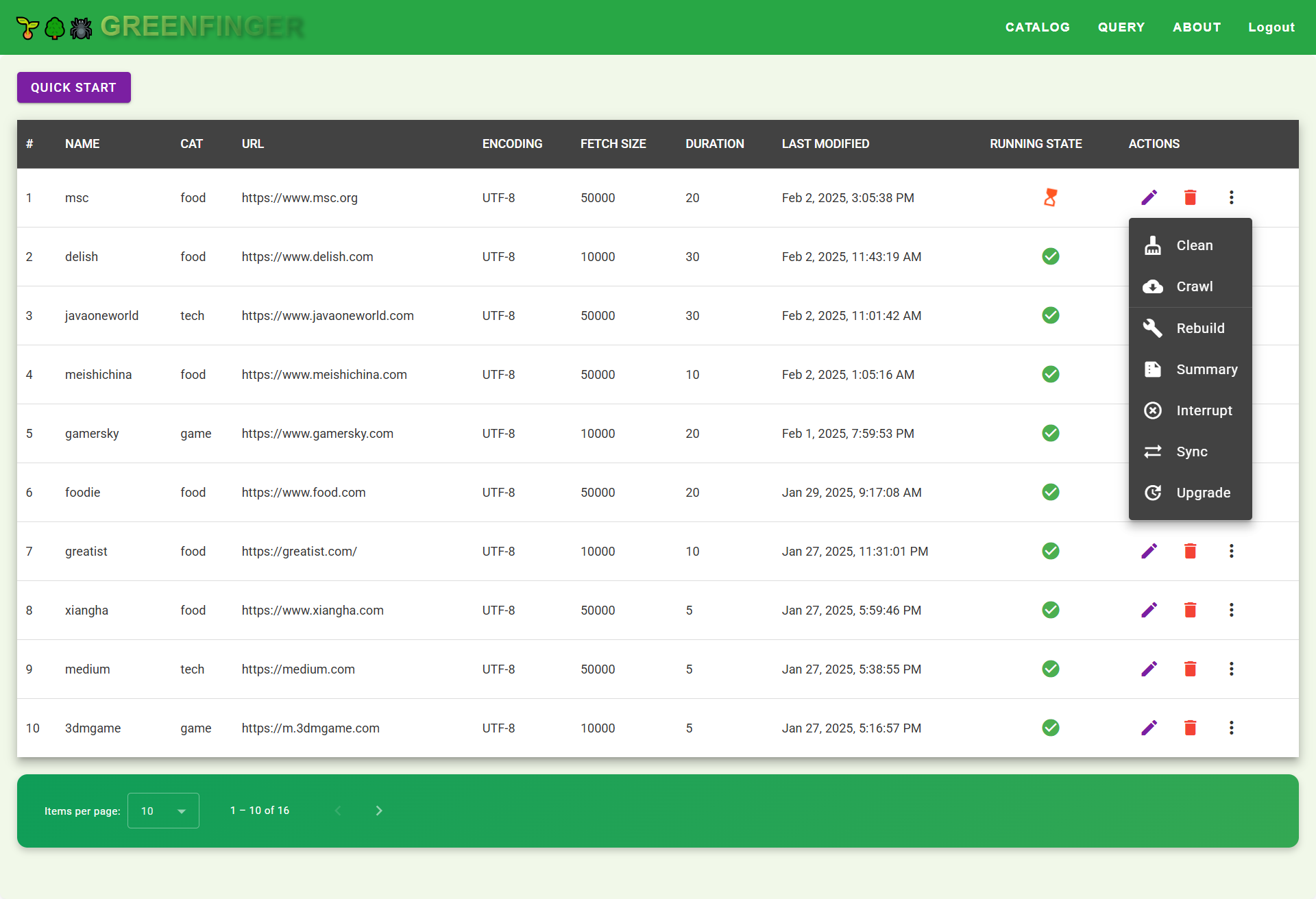Click the URL https://www.msc.org
The width and height of the screenshot is (1316, 899).
point(300,198)
